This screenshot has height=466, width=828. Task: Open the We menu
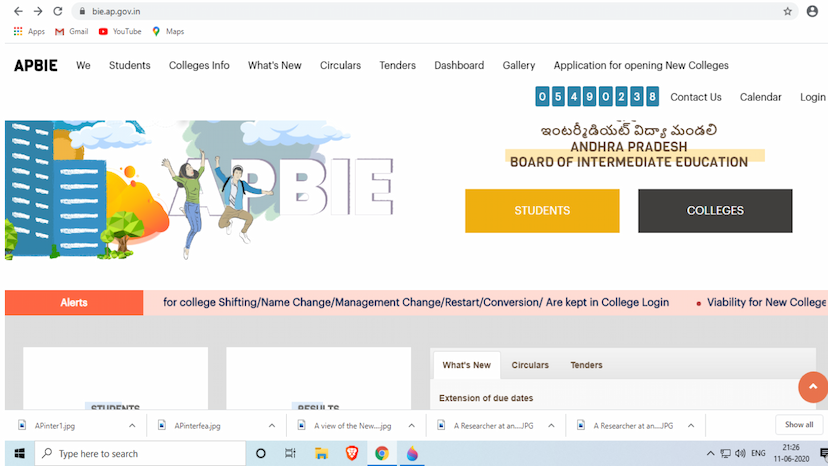(83, 66)
